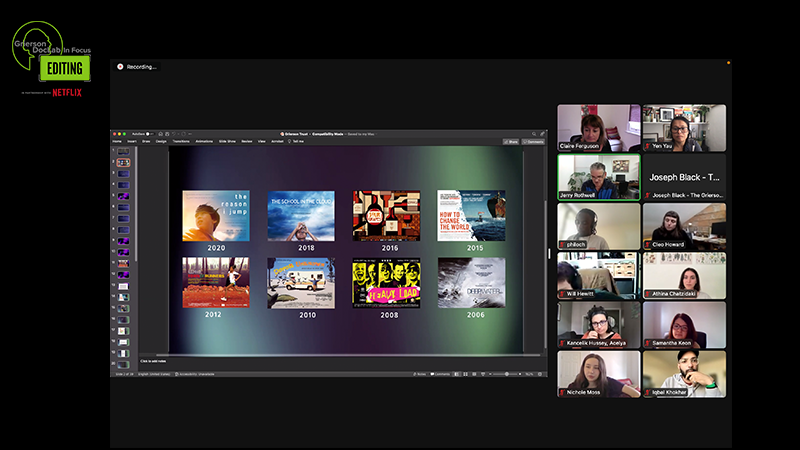Open the Insert ribbon tab
Image resolution: width=800 pixels, height=450 pixels.
pyautogui.click(x=132, y=141)
